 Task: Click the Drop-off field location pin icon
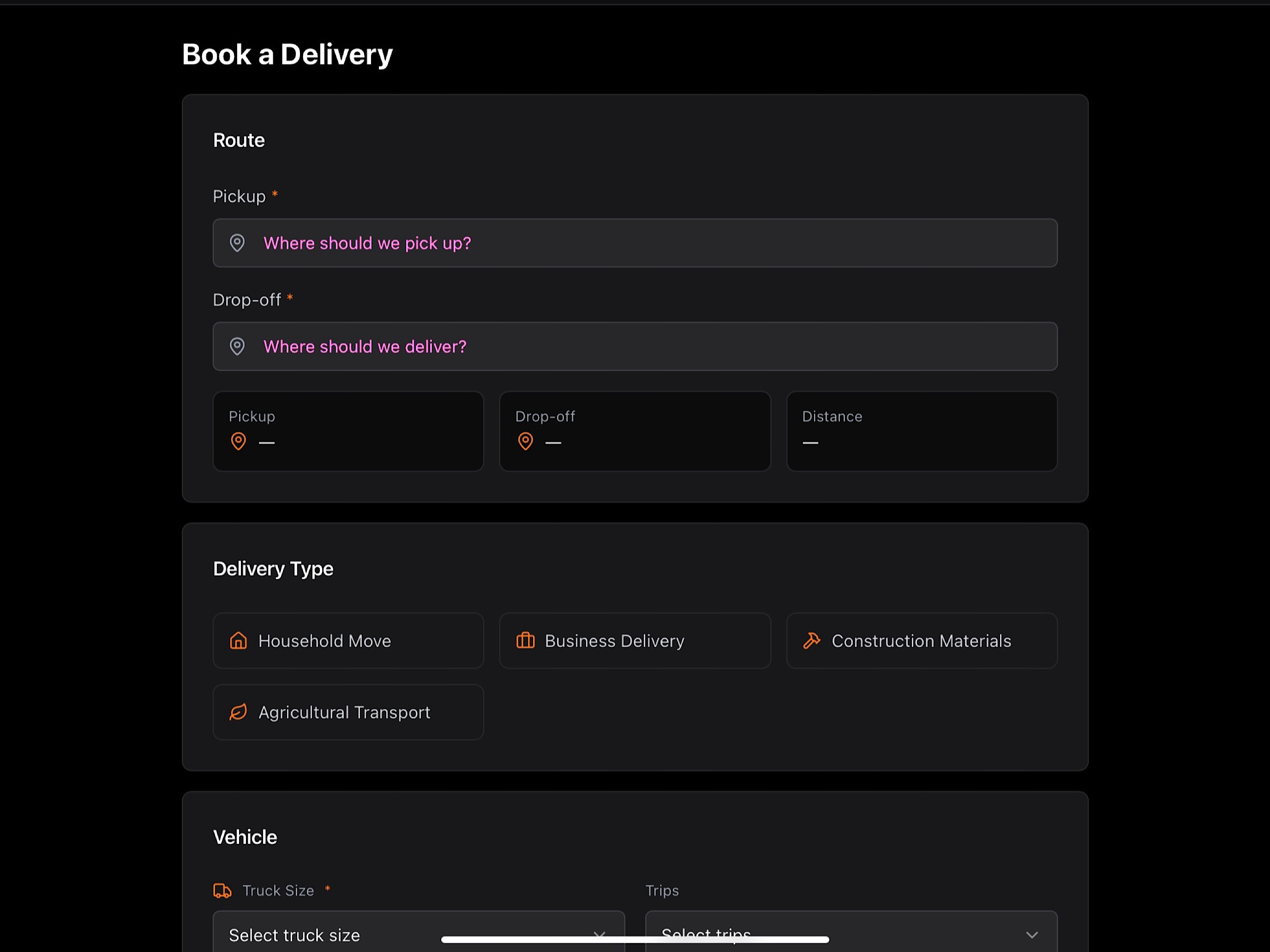click(x=237, y=346)
